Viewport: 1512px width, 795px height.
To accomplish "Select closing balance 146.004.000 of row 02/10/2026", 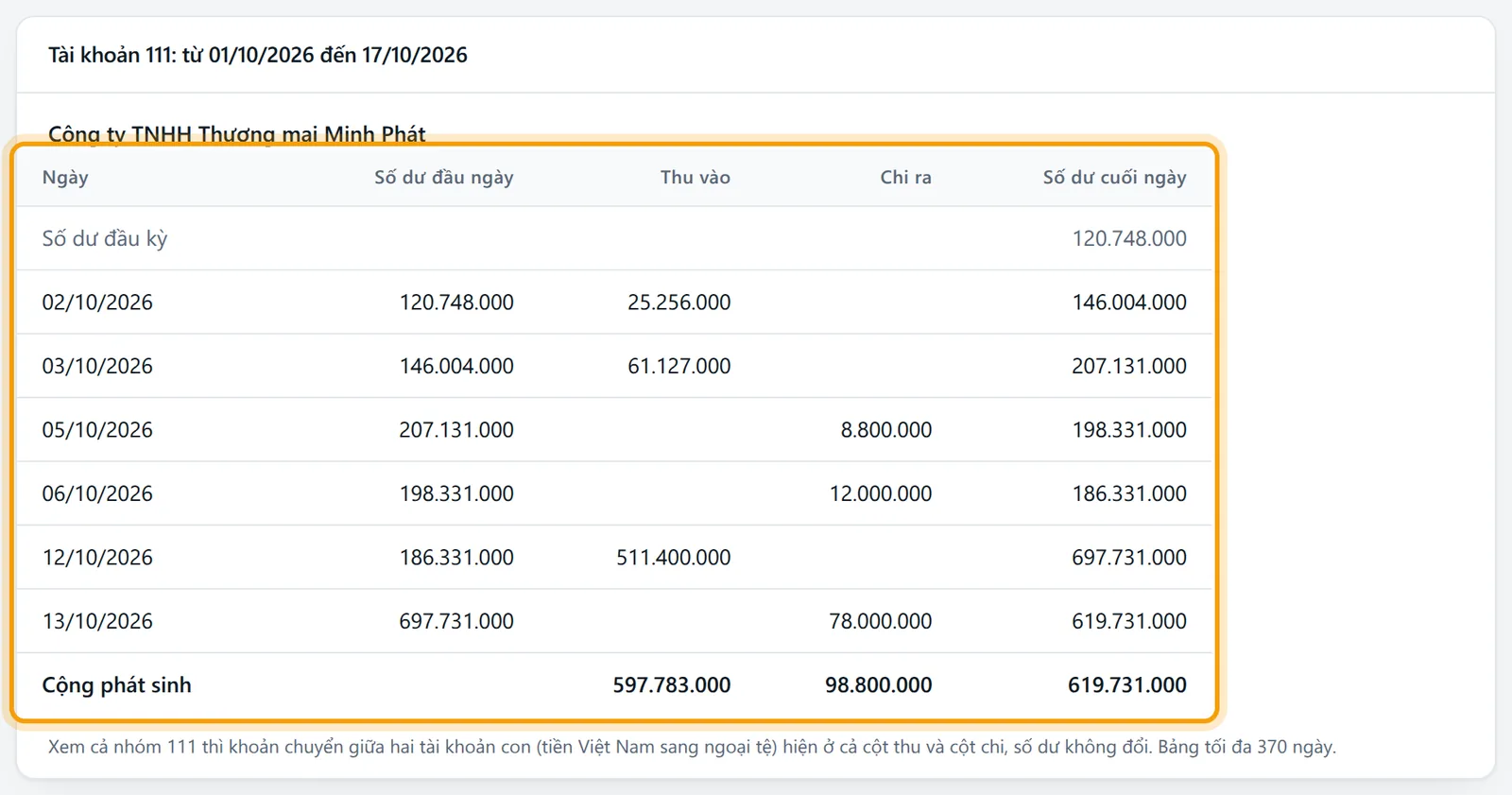I will 1129,302.
